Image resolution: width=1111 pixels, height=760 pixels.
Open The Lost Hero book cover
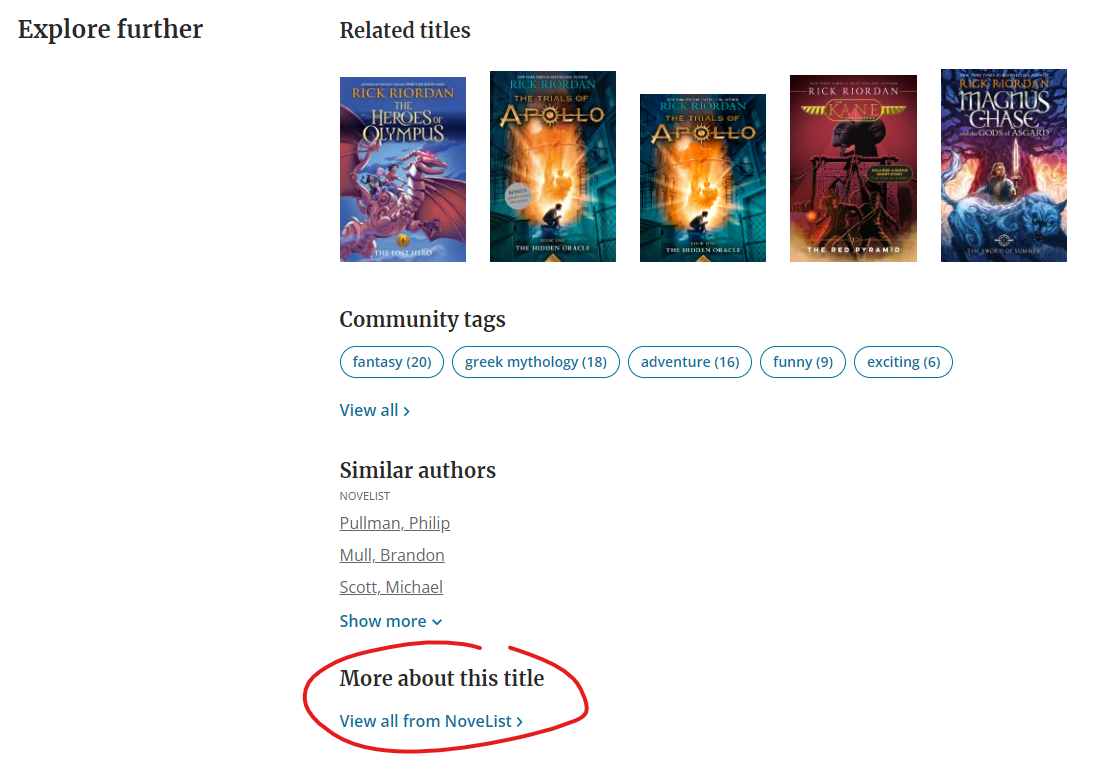pos(402,168)
